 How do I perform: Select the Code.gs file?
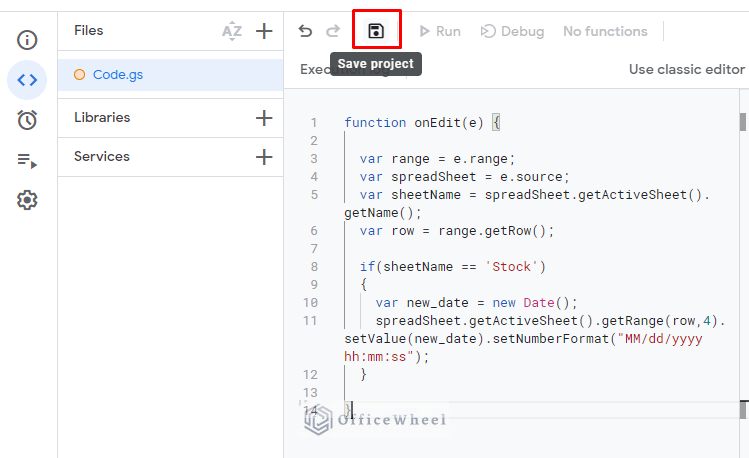[x=171, y=75]
